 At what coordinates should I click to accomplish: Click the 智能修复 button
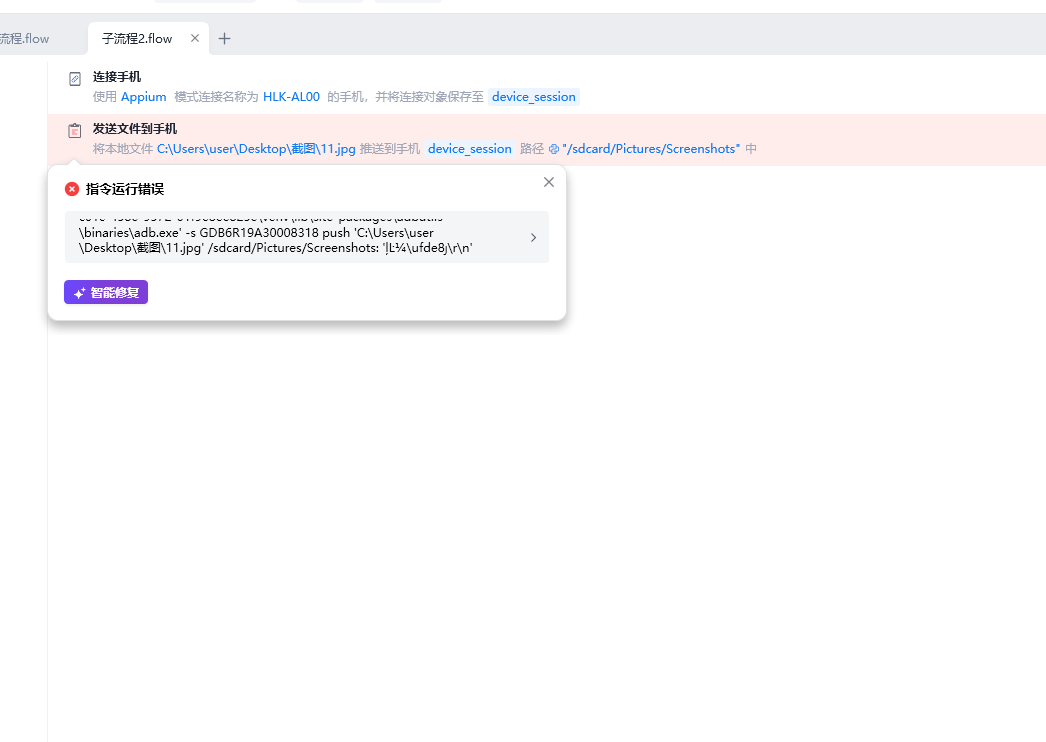pos(106,292)
